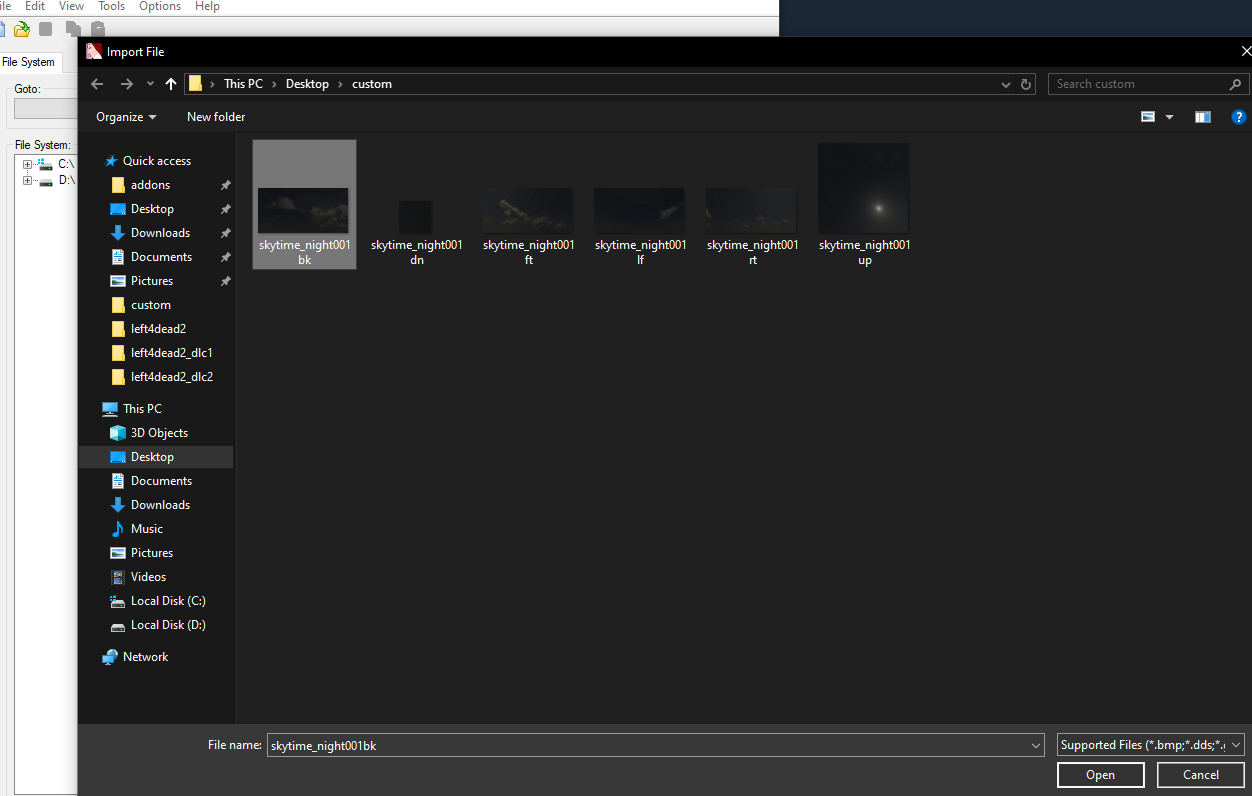Open the Supported Files type dropdown

[1151, 745]
